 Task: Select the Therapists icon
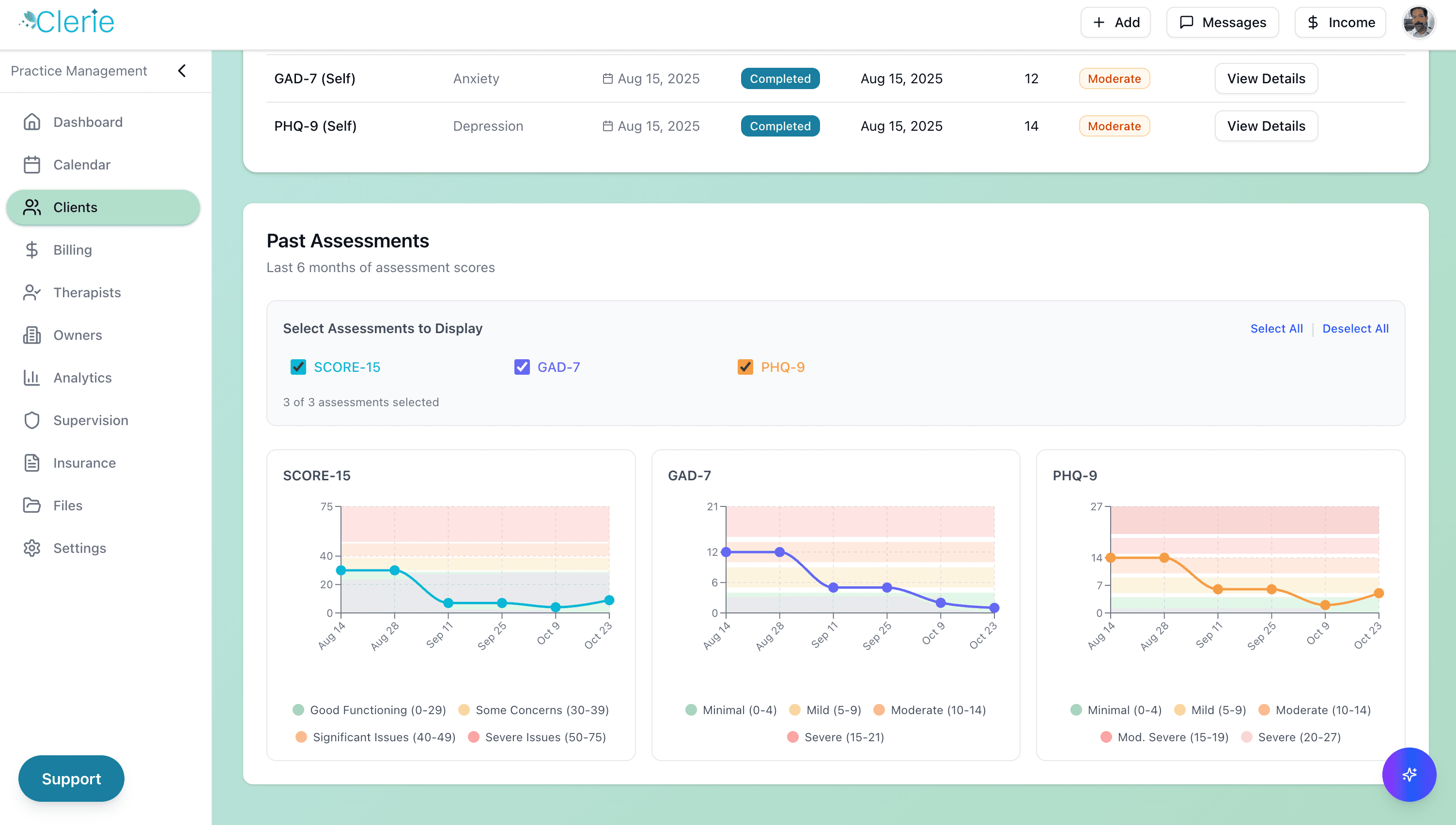(32, 292)
